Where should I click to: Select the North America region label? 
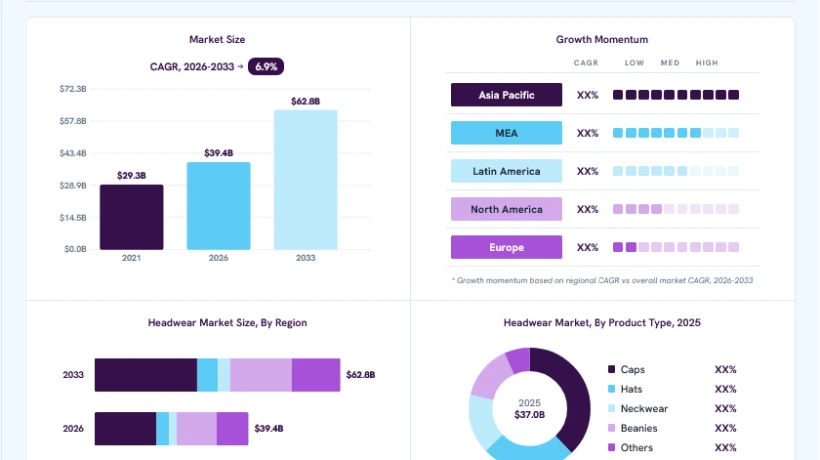click(506, 209)
